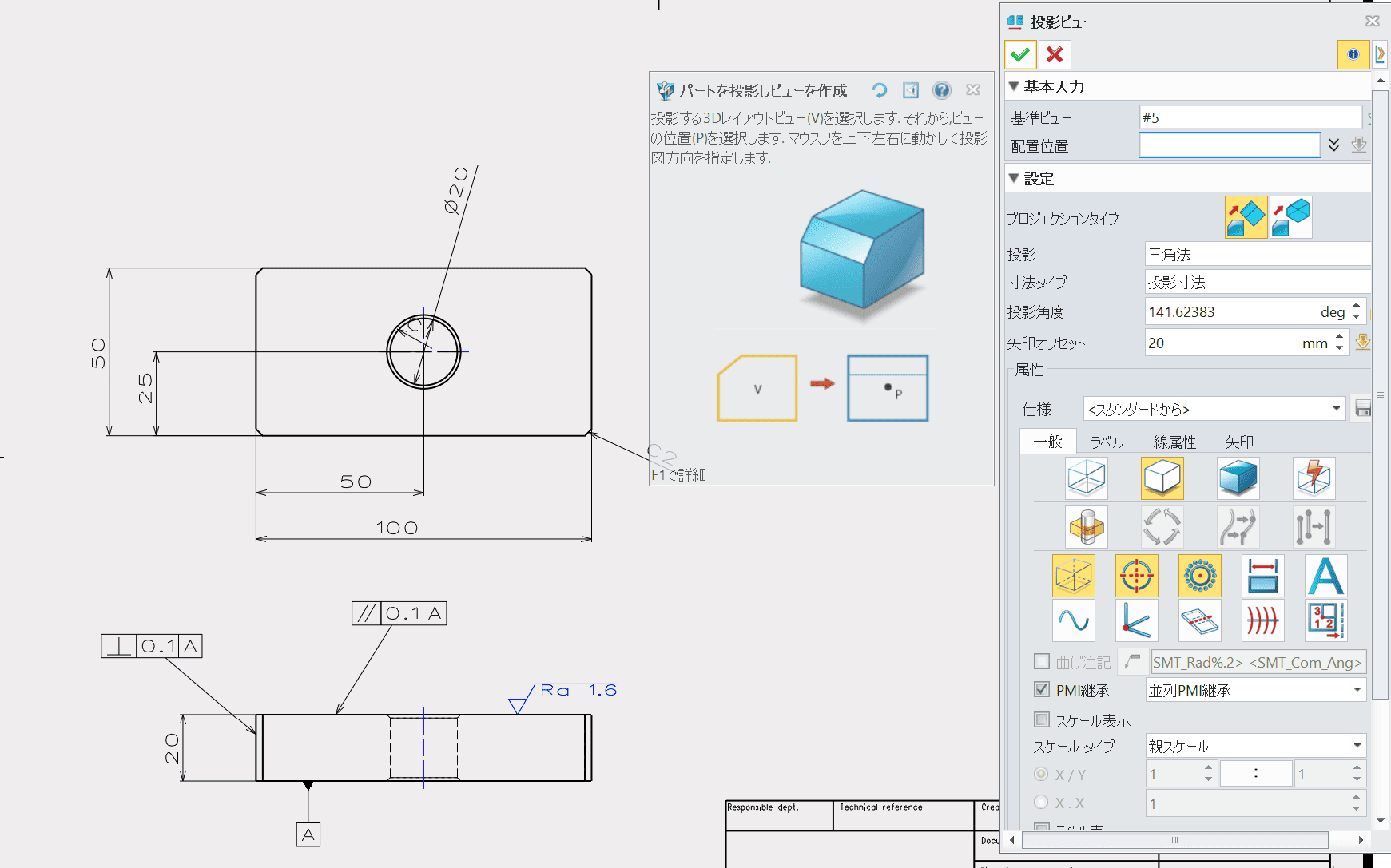
Task: Toggle the large letter A text icon
Action: tap(1325, 576)
